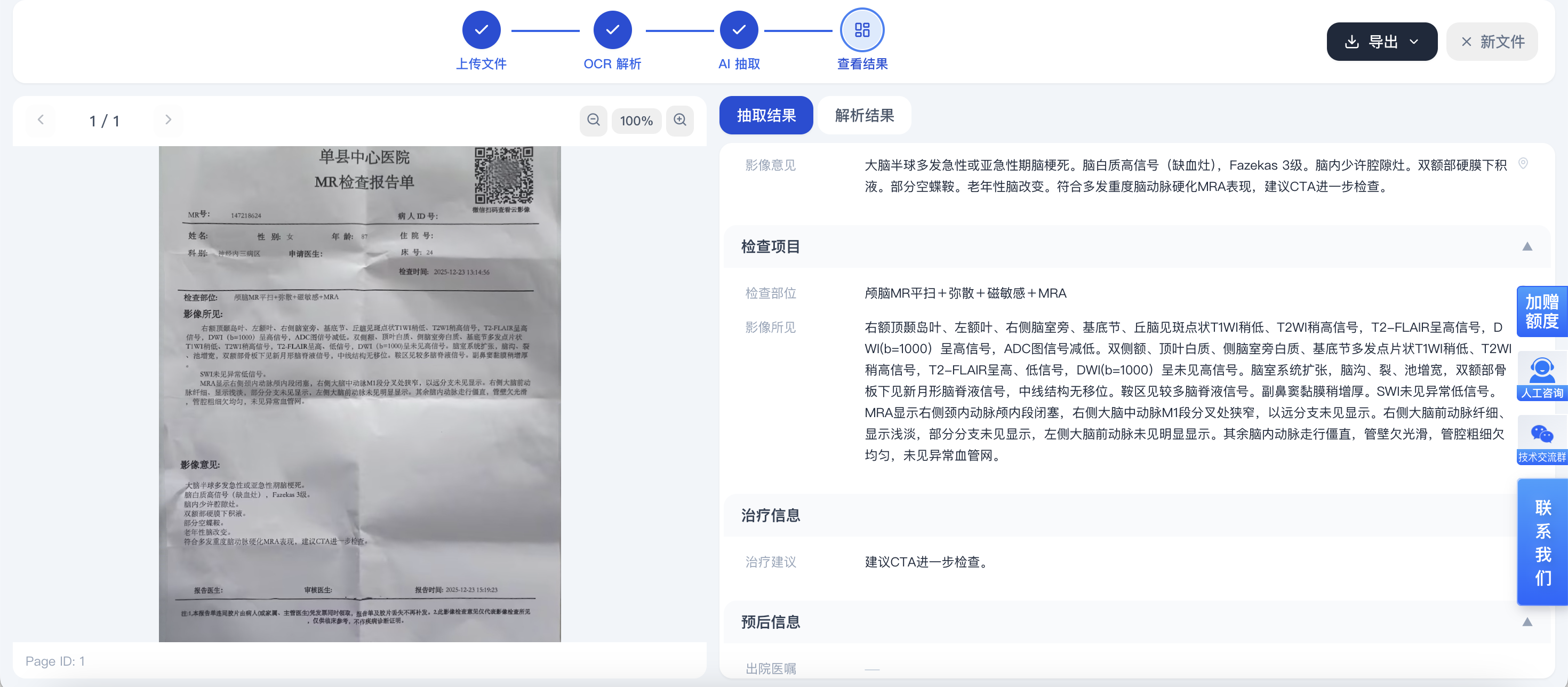
Task: Click the 影像所见 extracted findings paragraph
Action: [x=1188, y=392]
